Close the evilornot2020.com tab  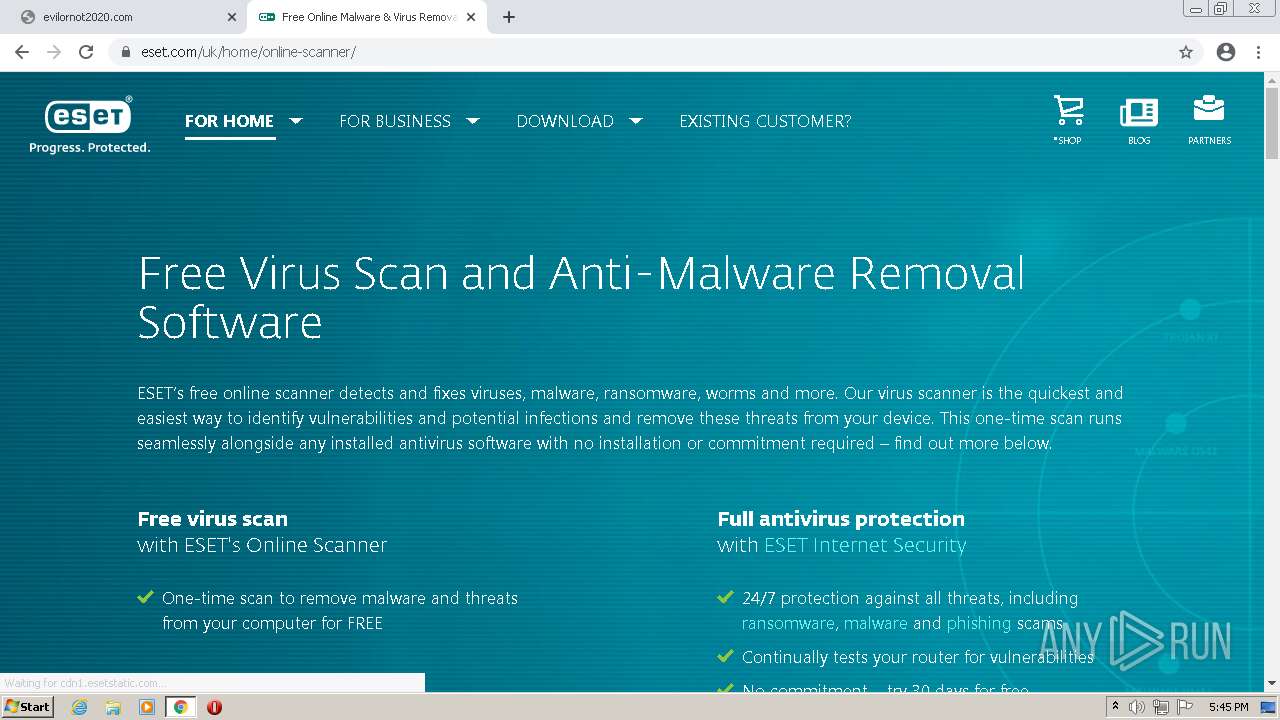point(231,17)
